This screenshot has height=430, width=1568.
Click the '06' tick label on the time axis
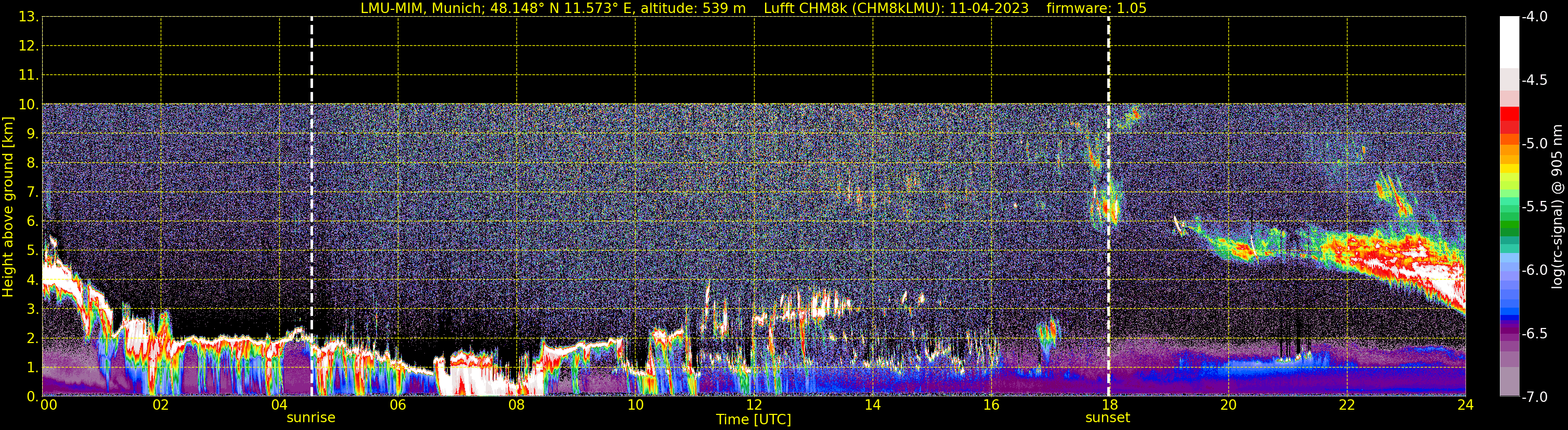[x=398, y=406]
